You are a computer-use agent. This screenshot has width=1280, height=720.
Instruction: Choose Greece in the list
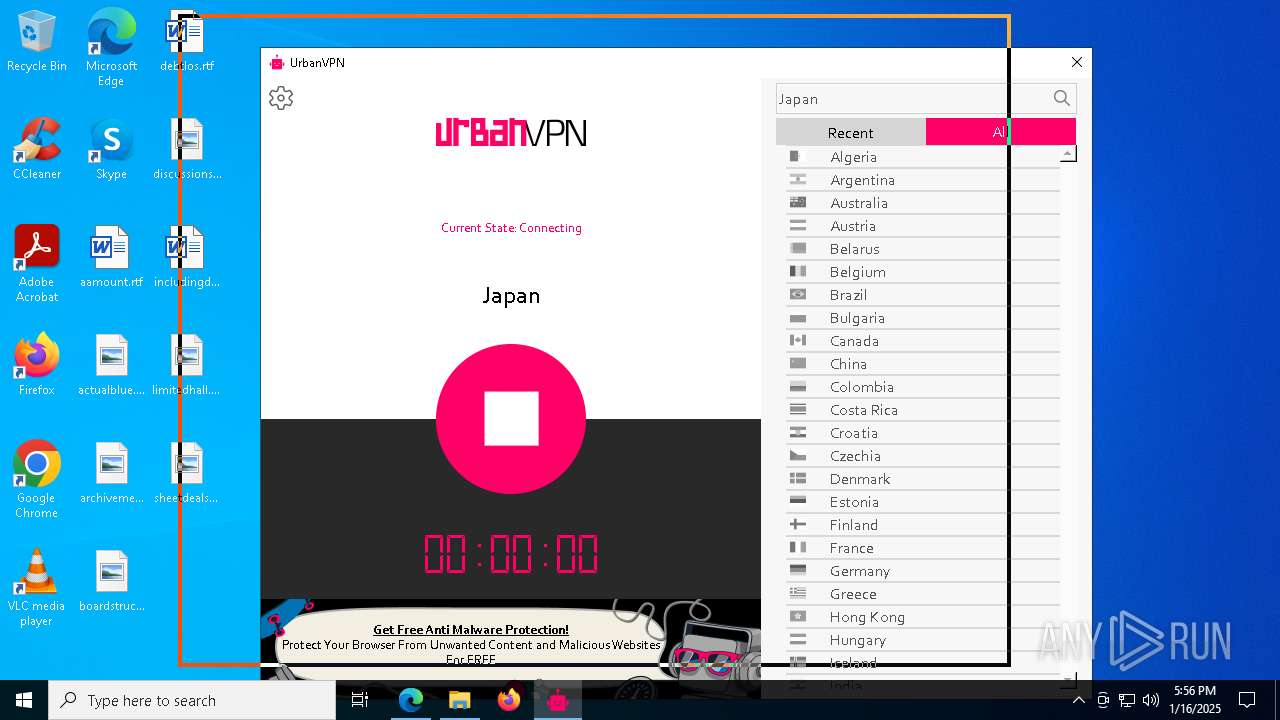pos(923,594)
